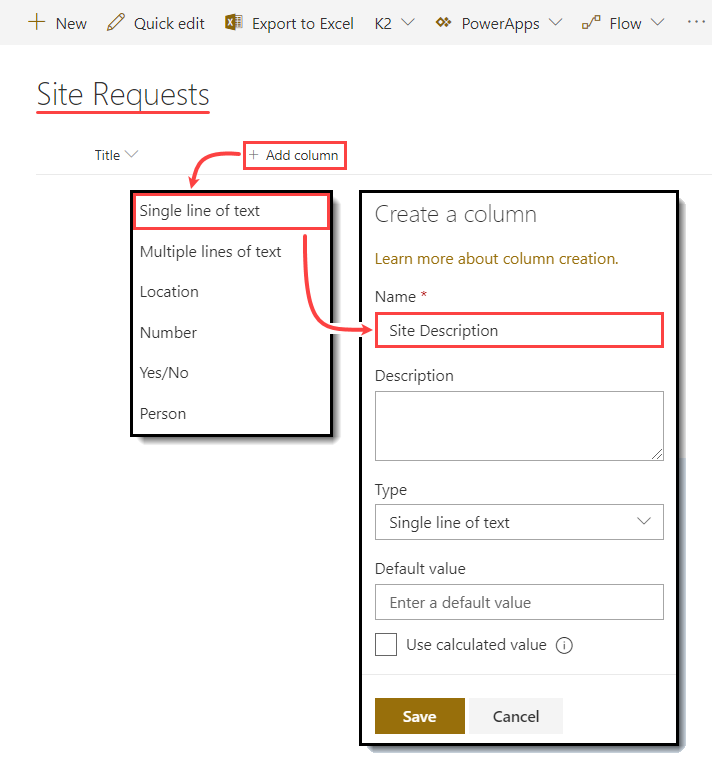Open Learn more about column creation link
Screen dimensions: 712x771
click(496, 259)
